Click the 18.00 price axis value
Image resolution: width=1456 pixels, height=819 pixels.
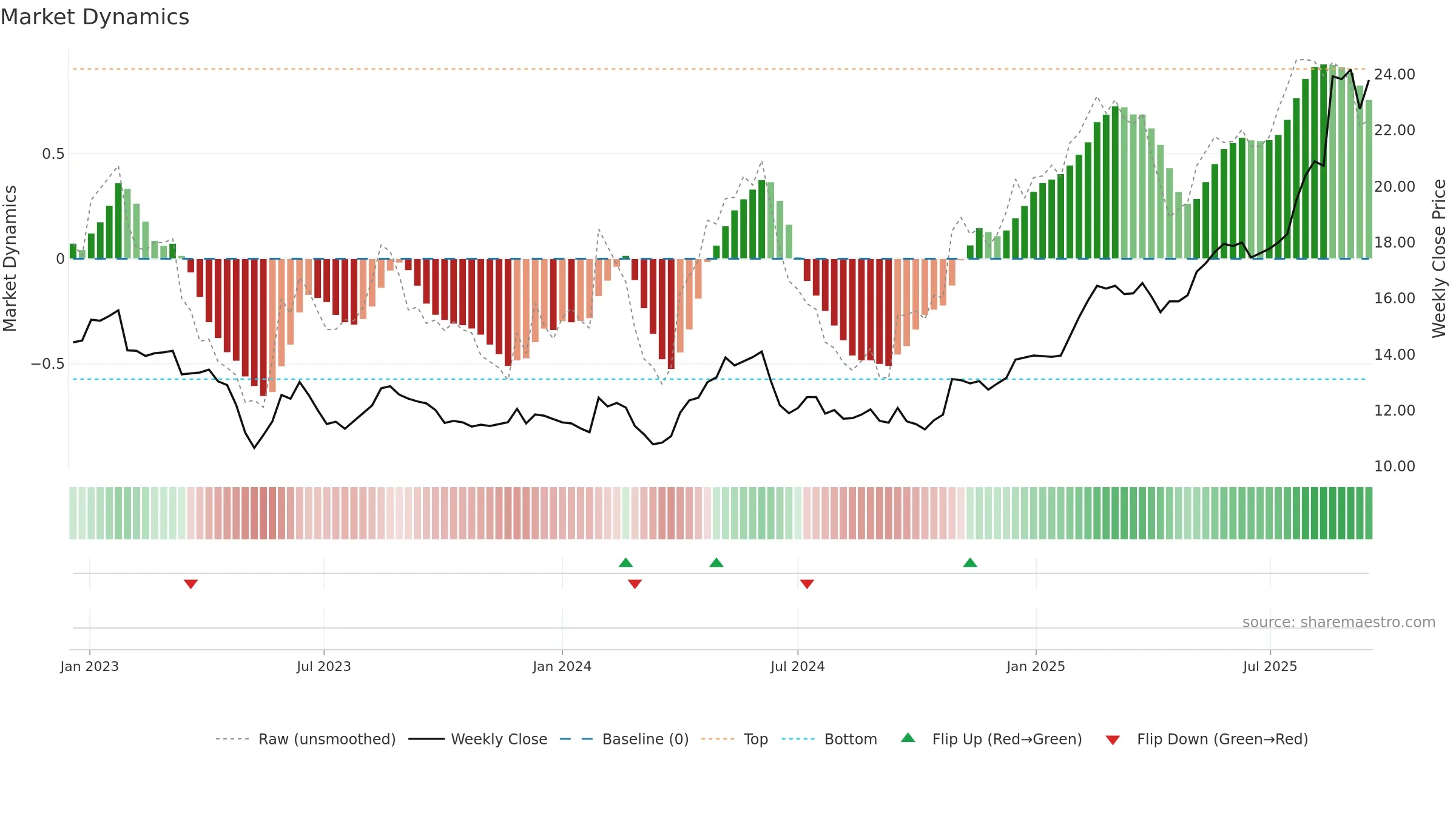tap(1395, 242)
